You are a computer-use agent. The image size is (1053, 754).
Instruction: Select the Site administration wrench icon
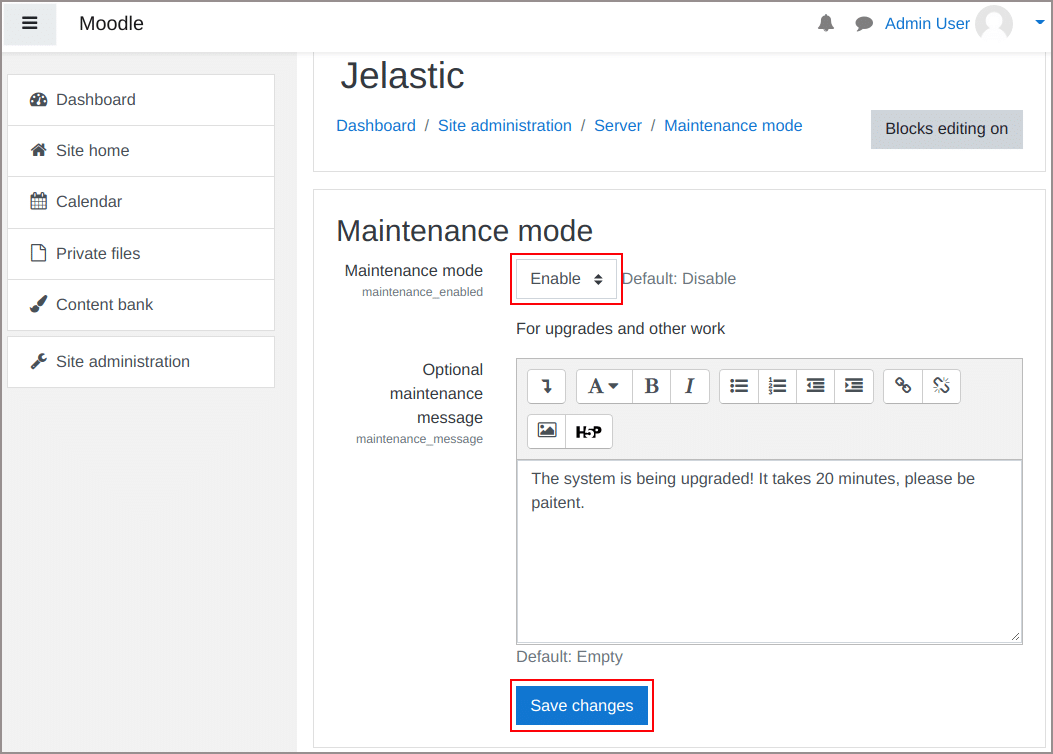click(38, 361)
